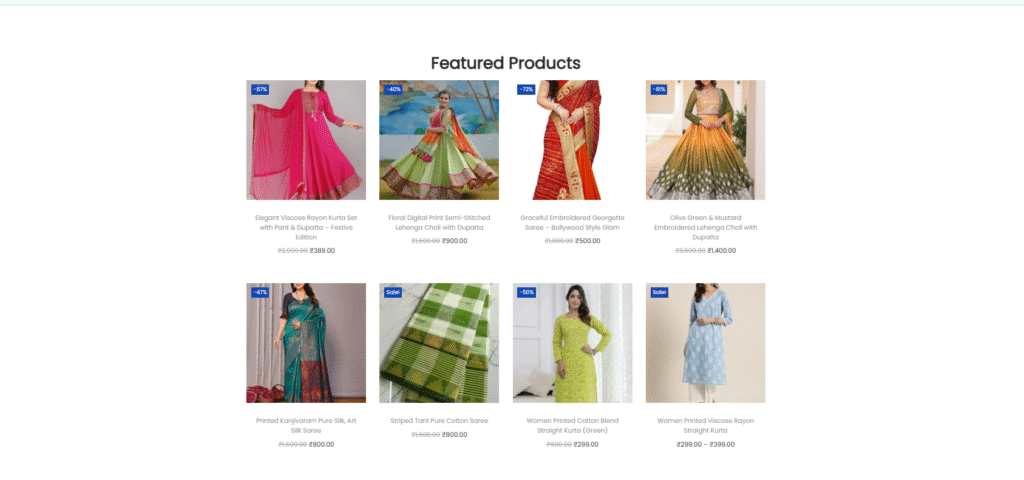This screenshot has height=480, width=1024.
Task: Open the pink Viscose Rayon Kurta Set image
Action: coord(306,140)
